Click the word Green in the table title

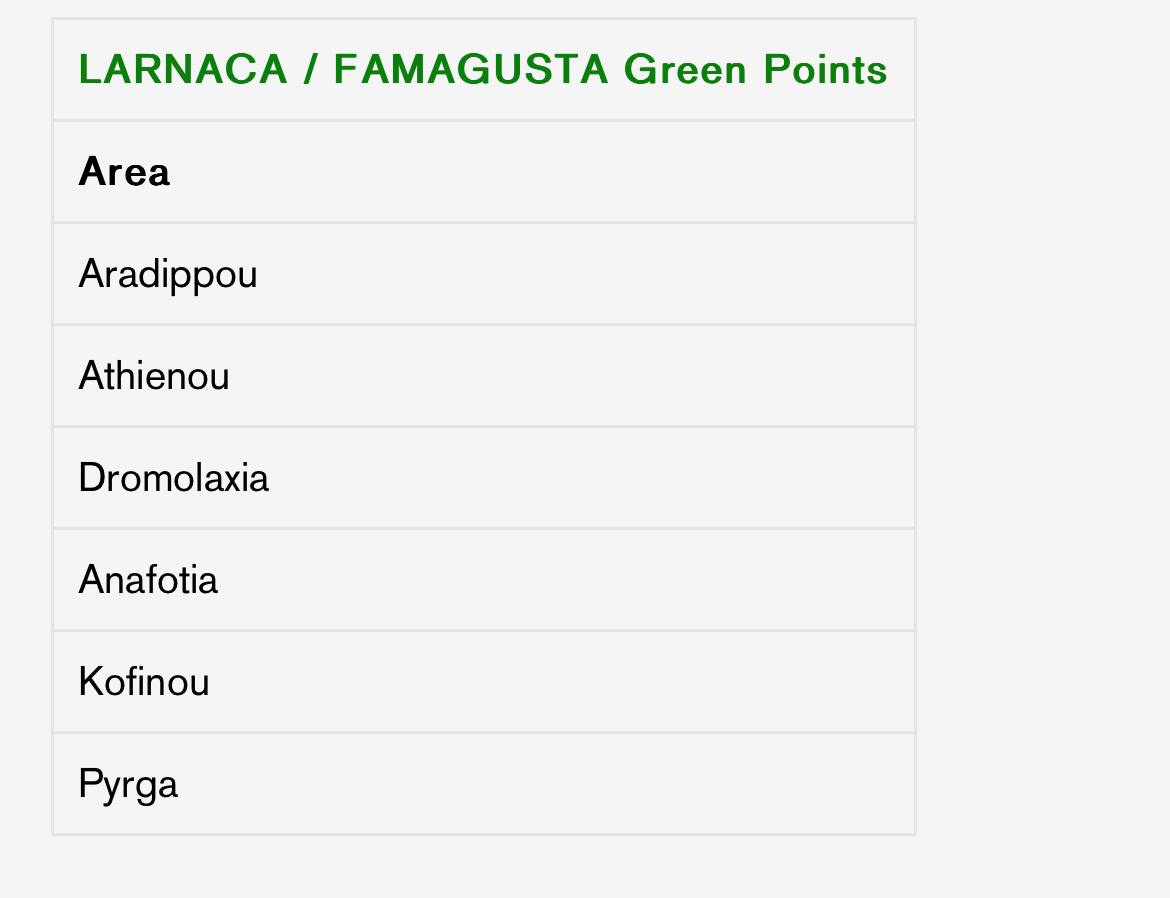tap(685, 70)
